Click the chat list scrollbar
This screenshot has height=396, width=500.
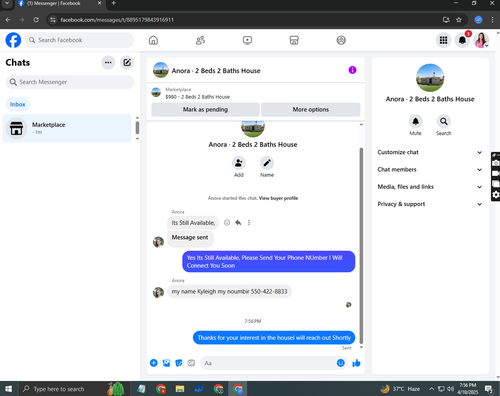tap(137, 128)
